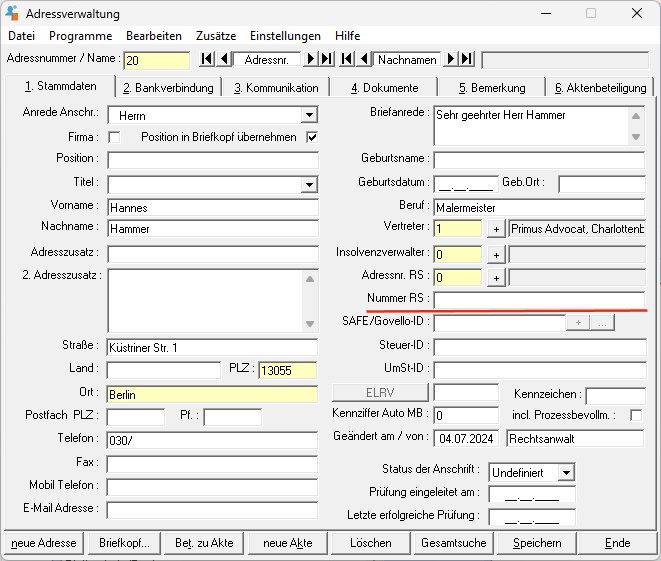
Task: Open the Zusätze menu
Action: click(216, 36)
